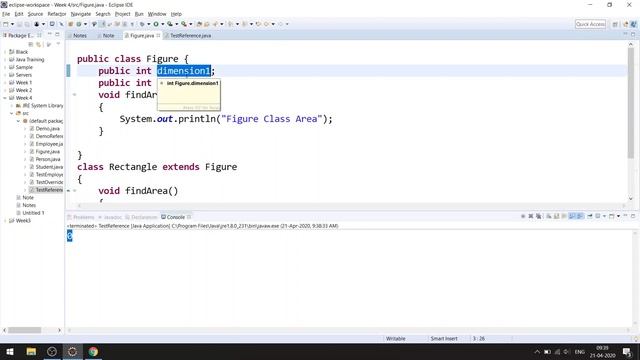Open the Run button dropdown arrow
640x360 pixels.
tap(162, 24)
